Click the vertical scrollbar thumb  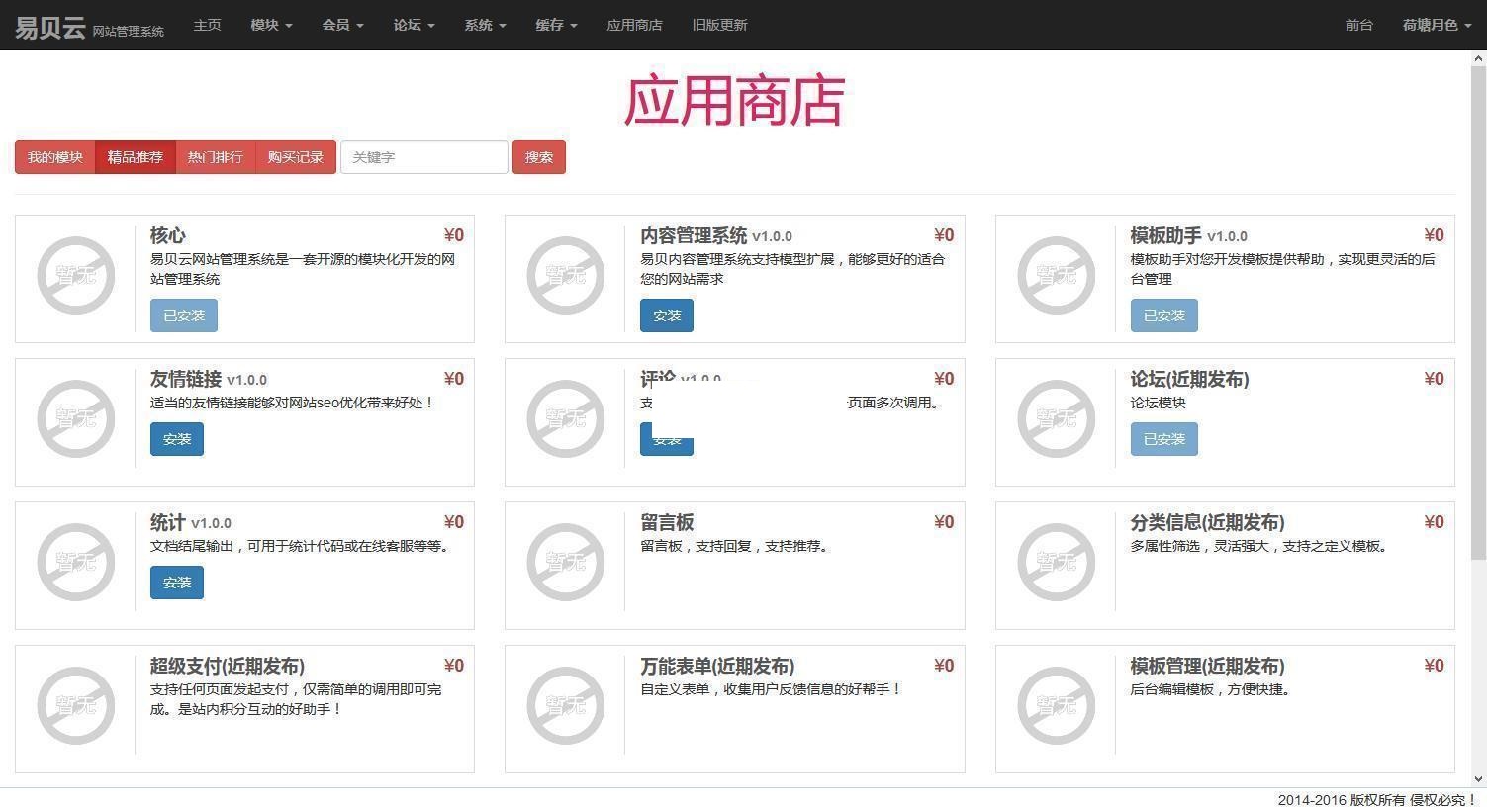coord(1479,312)
